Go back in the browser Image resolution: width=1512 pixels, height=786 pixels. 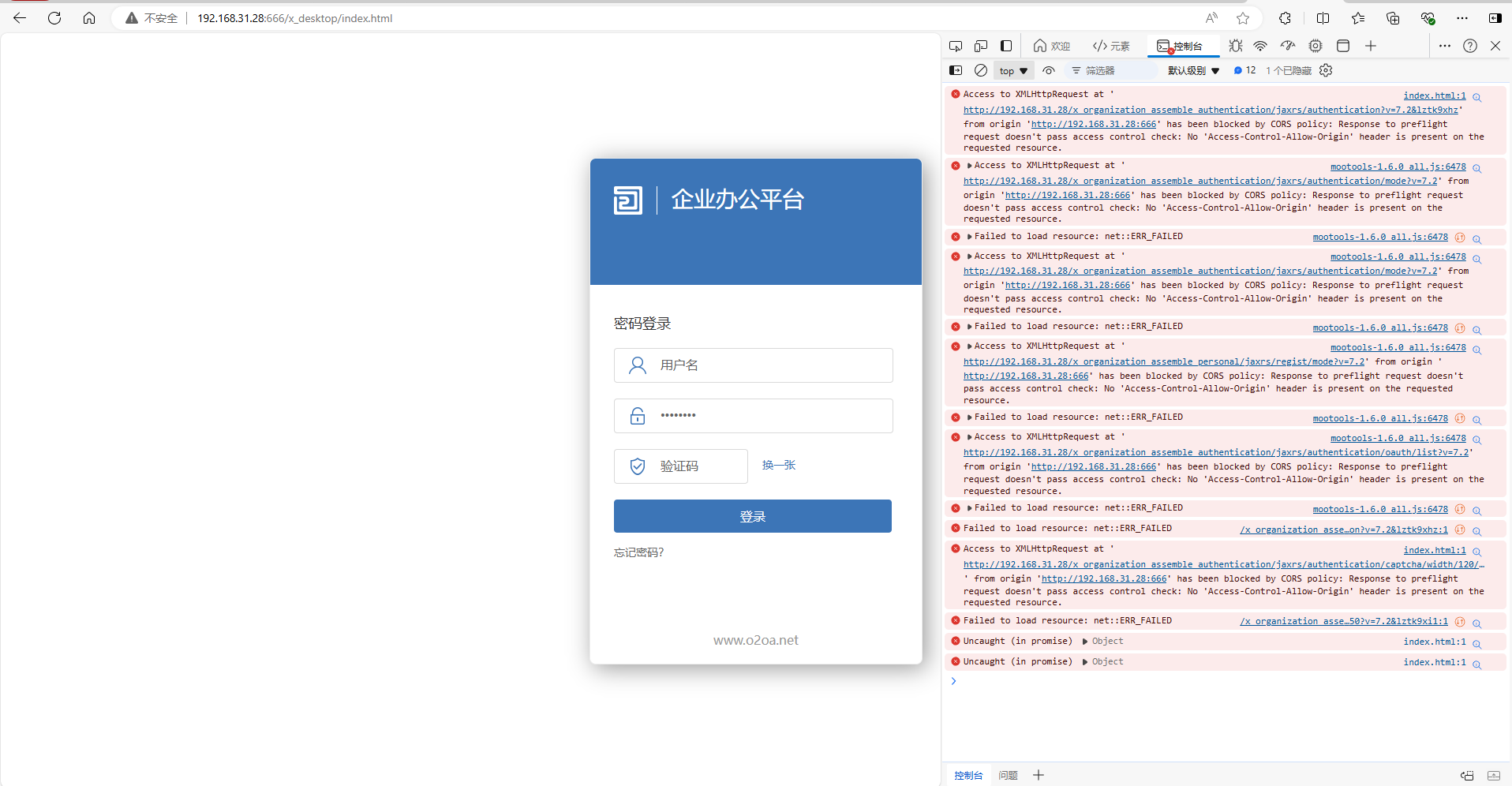(x=20, y=18)
